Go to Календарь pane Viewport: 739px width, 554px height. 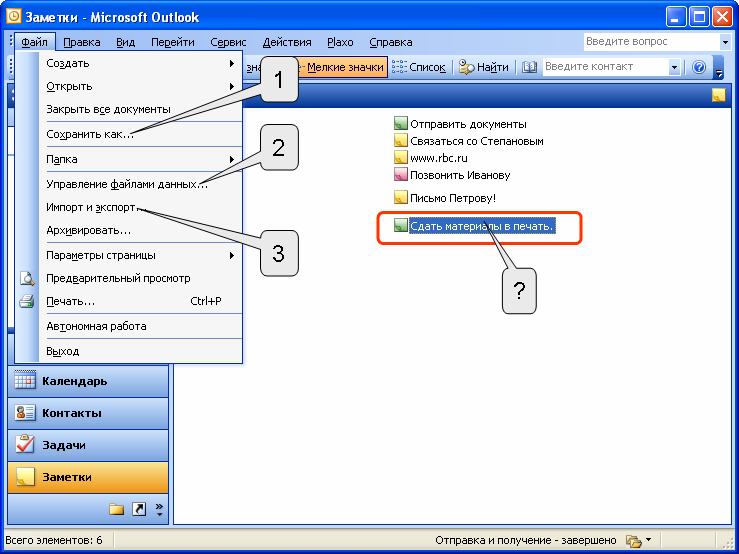point(88,381)
